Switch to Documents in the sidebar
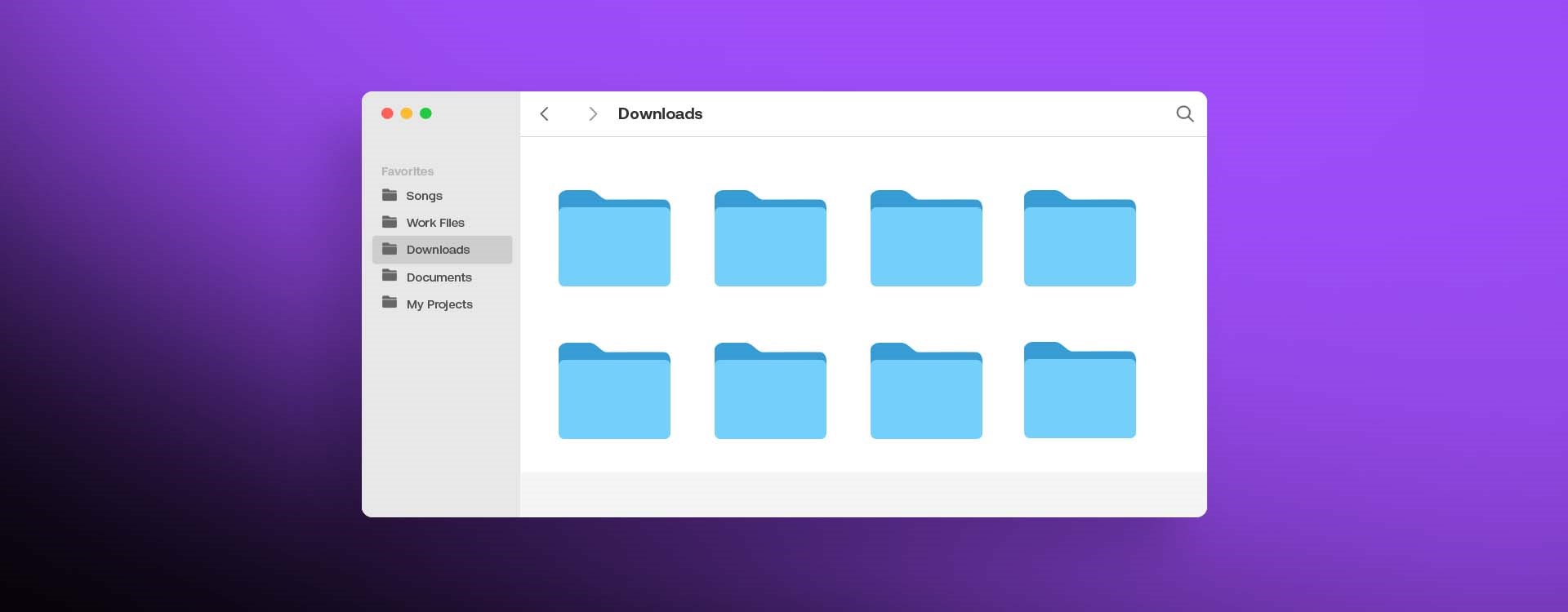Screen dimensions: 1568x612 click(x=439, y=277)
